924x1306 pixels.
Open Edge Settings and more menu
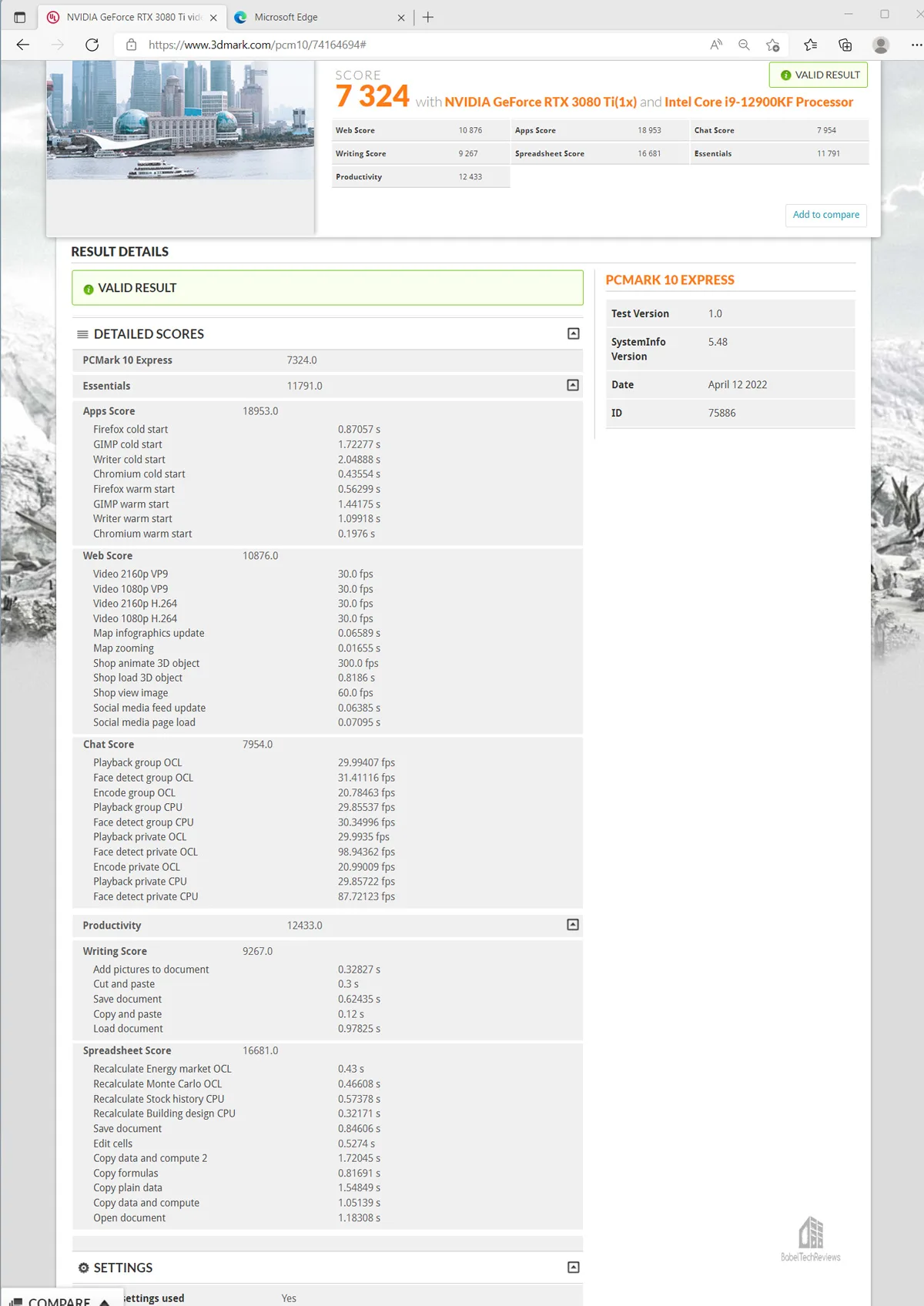[x=916, y=45]
